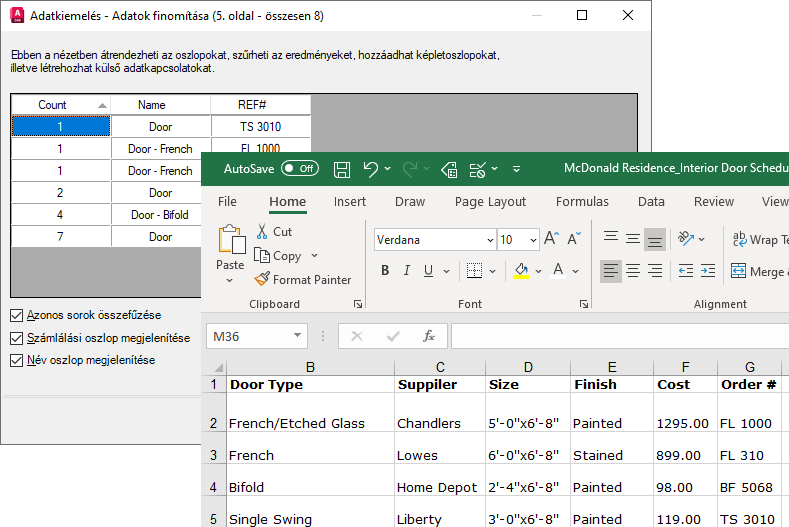Open the Fill Color palette dropdown arrow
Image resolution: width=789 pixels, height=527 pixels.
pyautogui.click(x=538, y=271)
